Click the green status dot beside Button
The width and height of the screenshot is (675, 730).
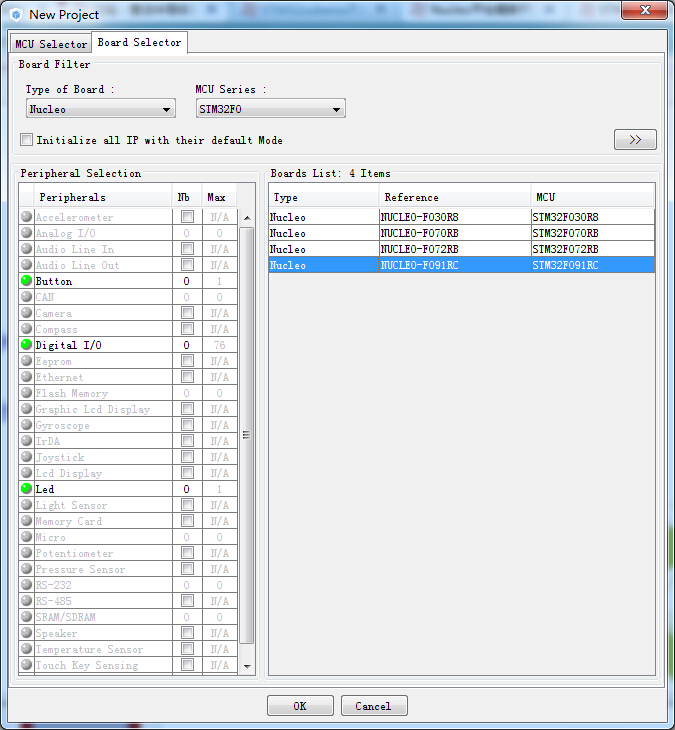tap(27, 280)
